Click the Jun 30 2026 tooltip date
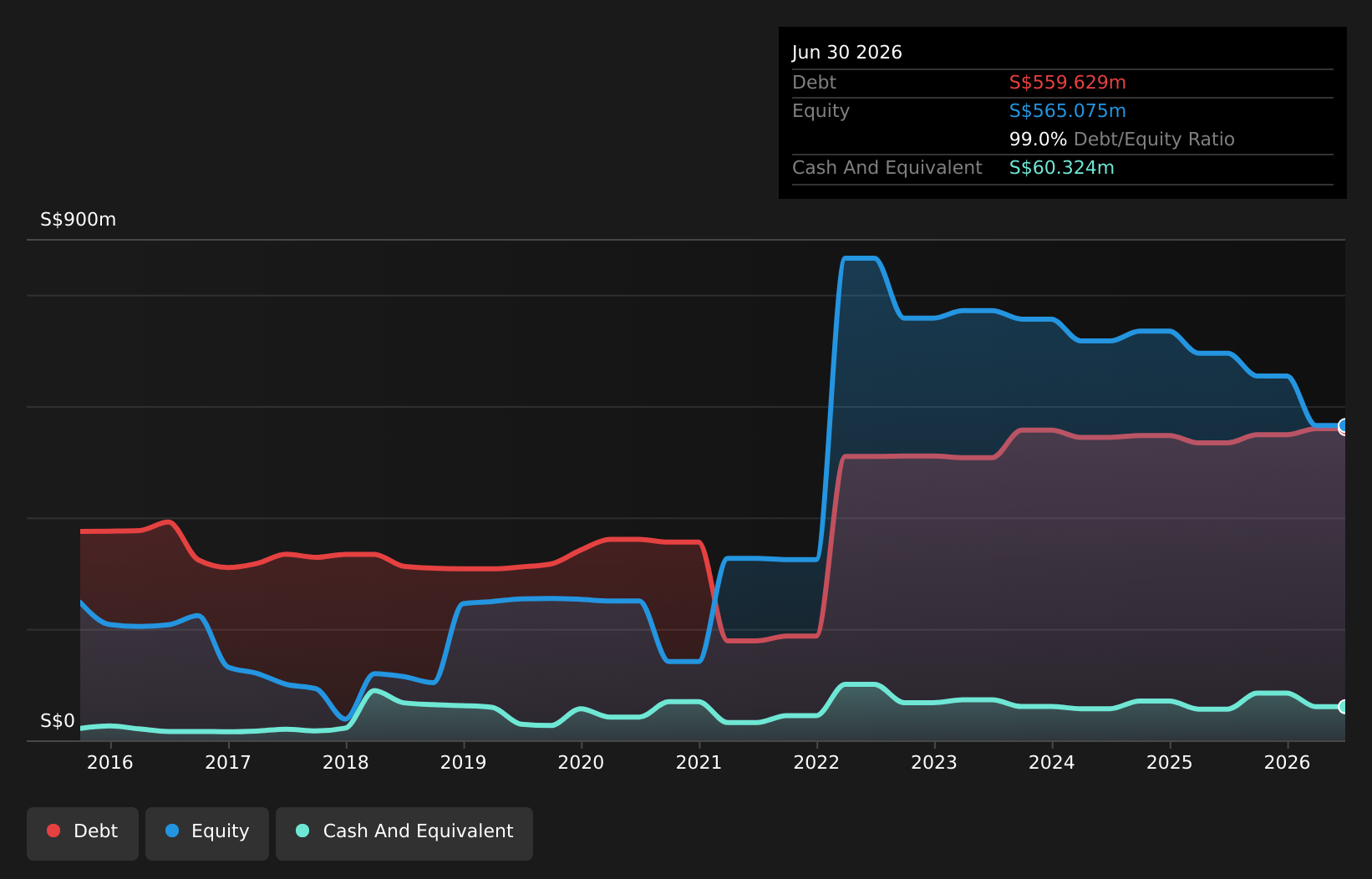1372x879 pixels. click(847, 53)
